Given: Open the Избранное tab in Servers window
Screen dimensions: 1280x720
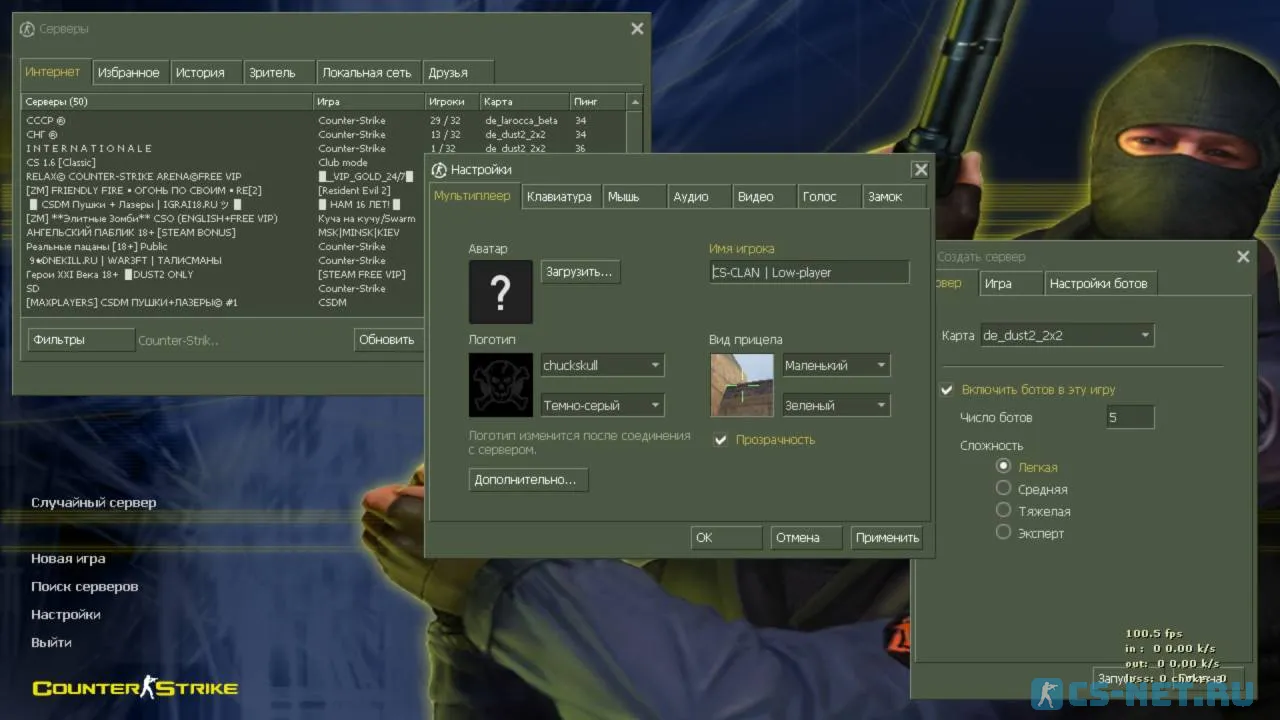Looking at the screenshot, I should [x=129, y=73].
